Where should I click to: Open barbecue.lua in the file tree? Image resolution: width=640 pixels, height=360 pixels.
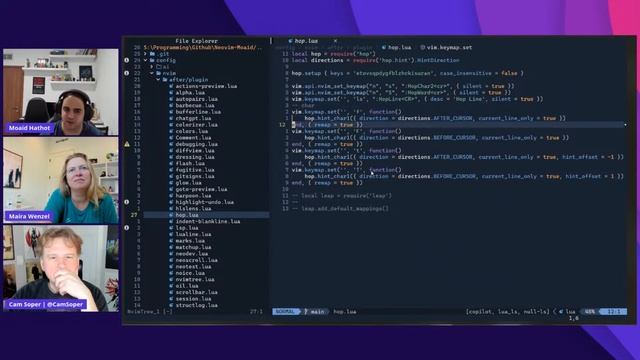(195, 105)
